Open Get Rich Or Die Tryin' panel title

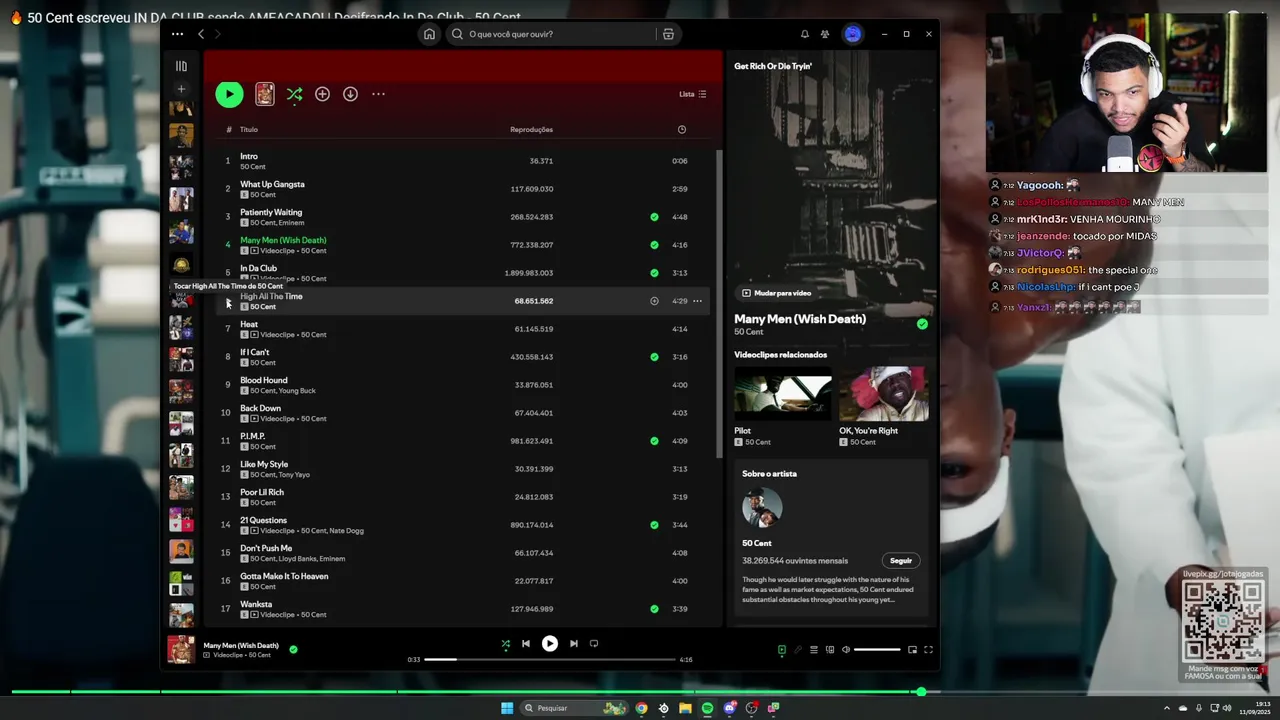773,66
